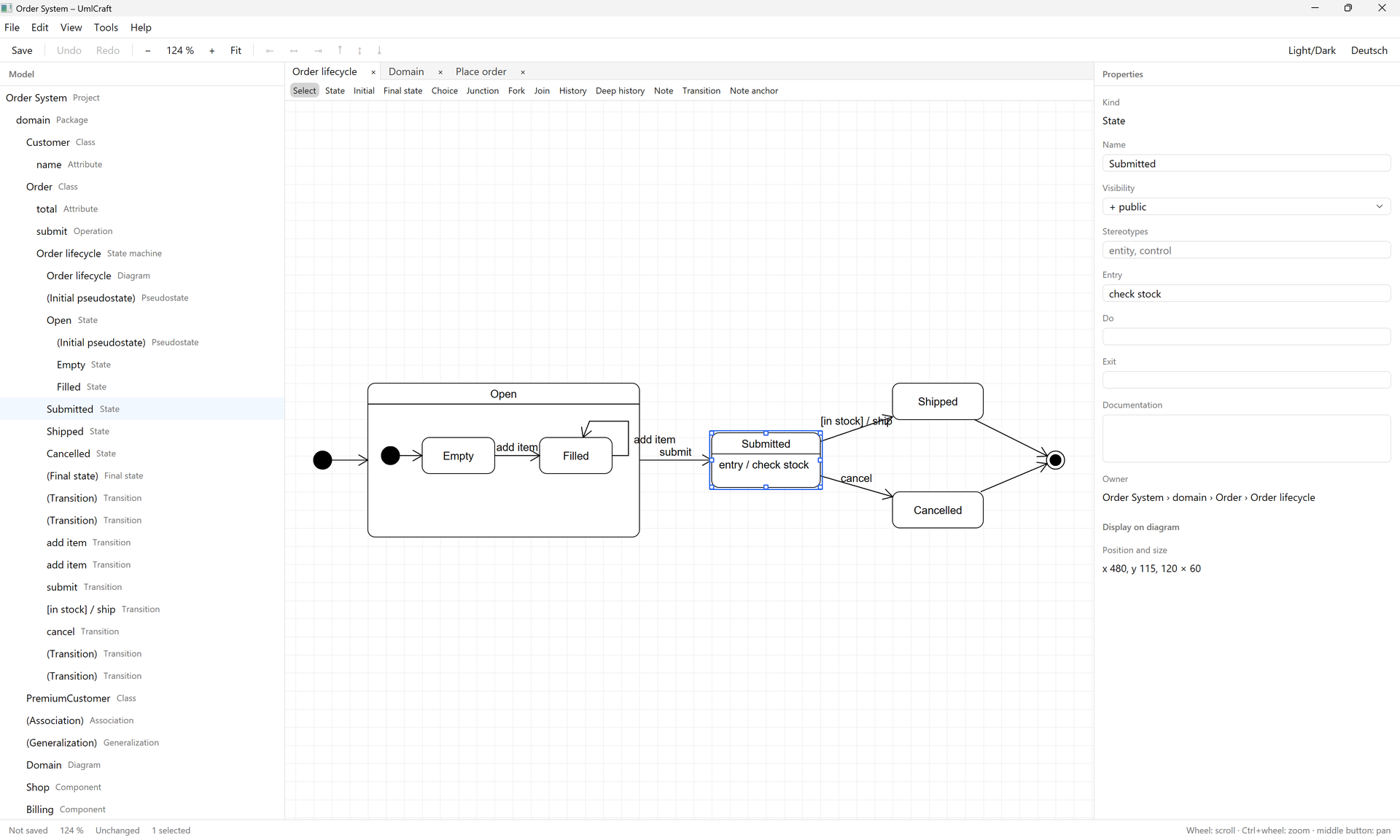Image resolution: width=1400 pixels, height=840 pixels.
Task: Click the align left edges icon
Action: point(270,50)
